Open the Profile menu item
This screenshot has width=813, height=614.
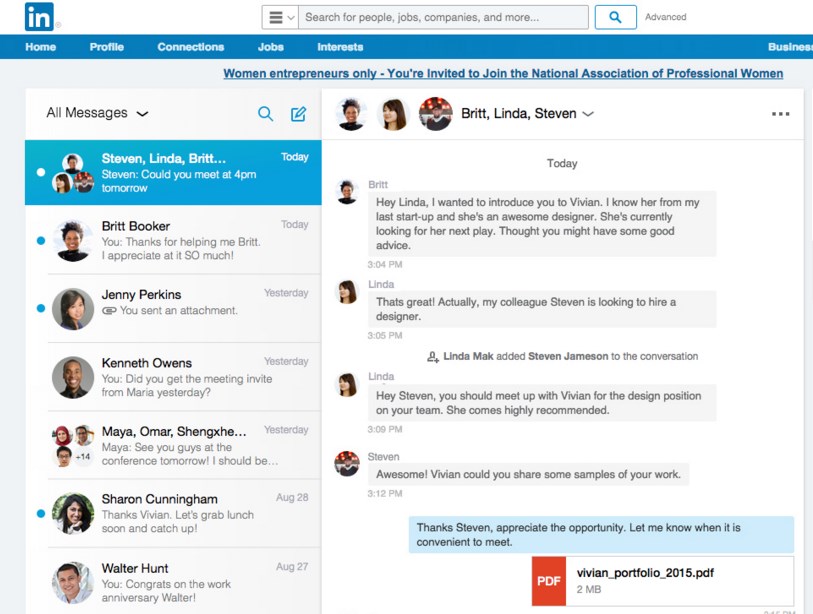pyautogui.click(x=106, y=47)
